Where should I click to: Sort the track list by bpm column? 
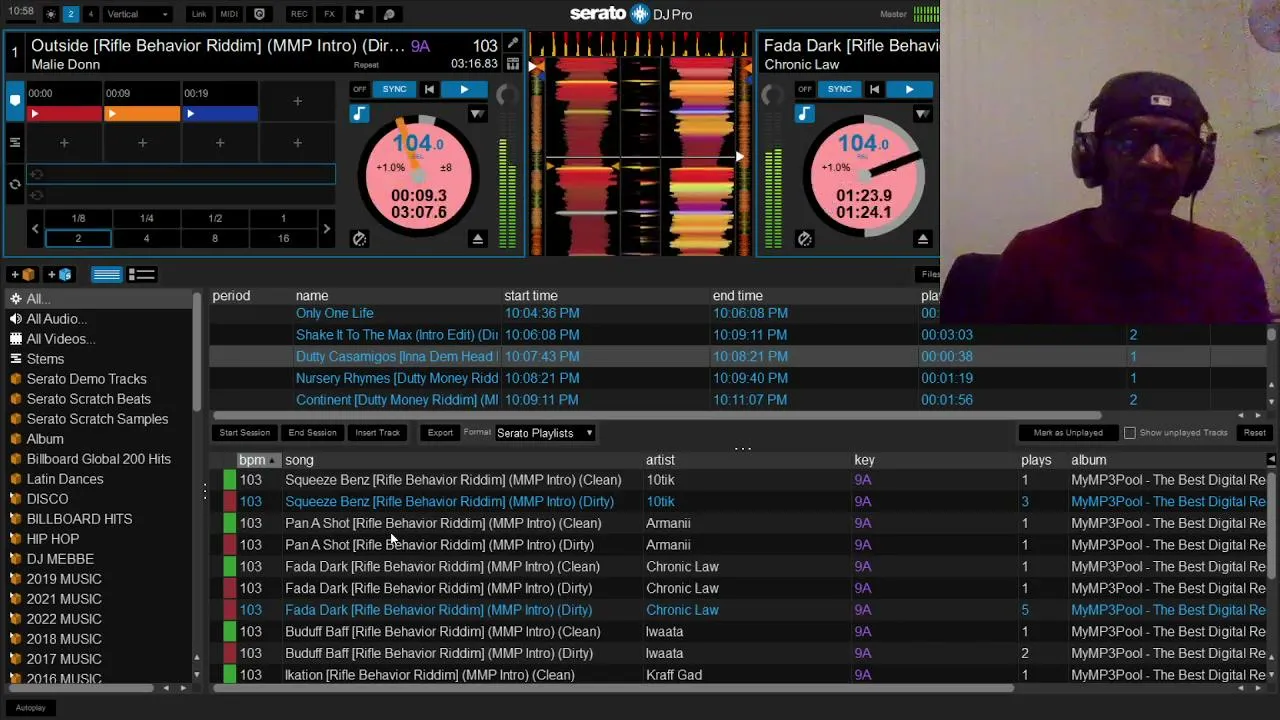point(258,460)
